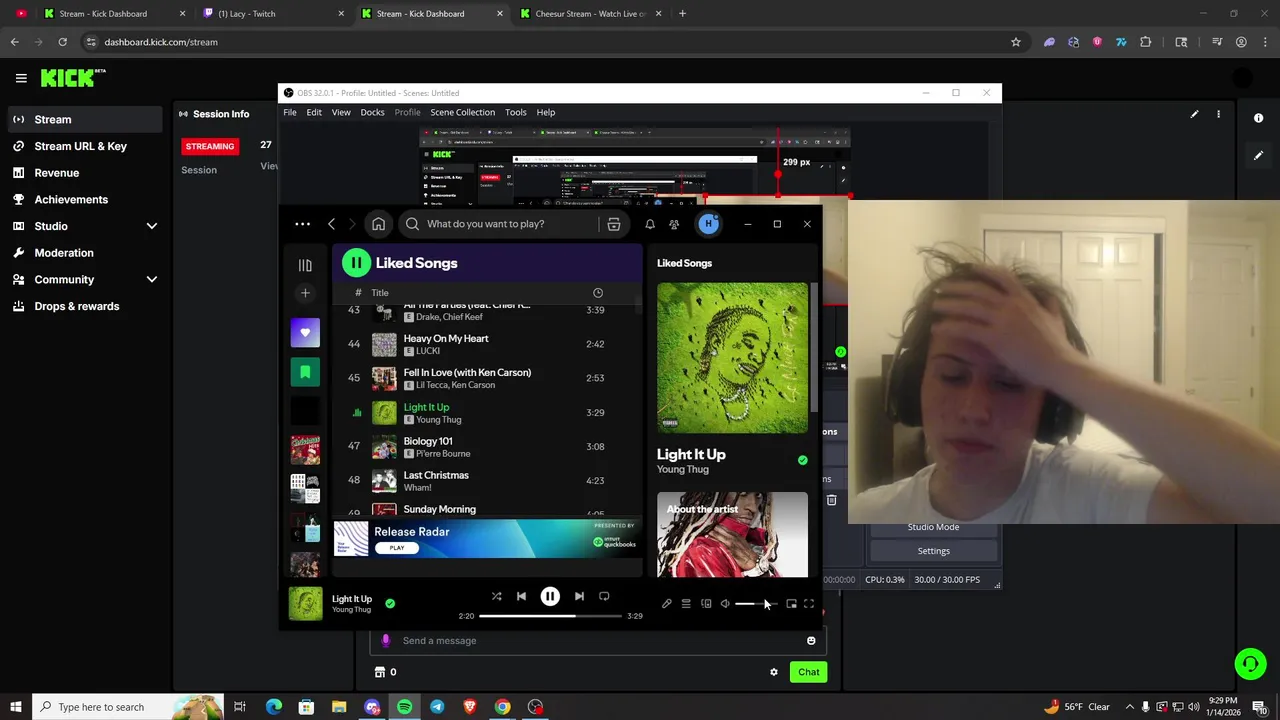Open the OBS View menu
Image resolution: width=1280 pixels, height=720 pixels.
point(341,112)
